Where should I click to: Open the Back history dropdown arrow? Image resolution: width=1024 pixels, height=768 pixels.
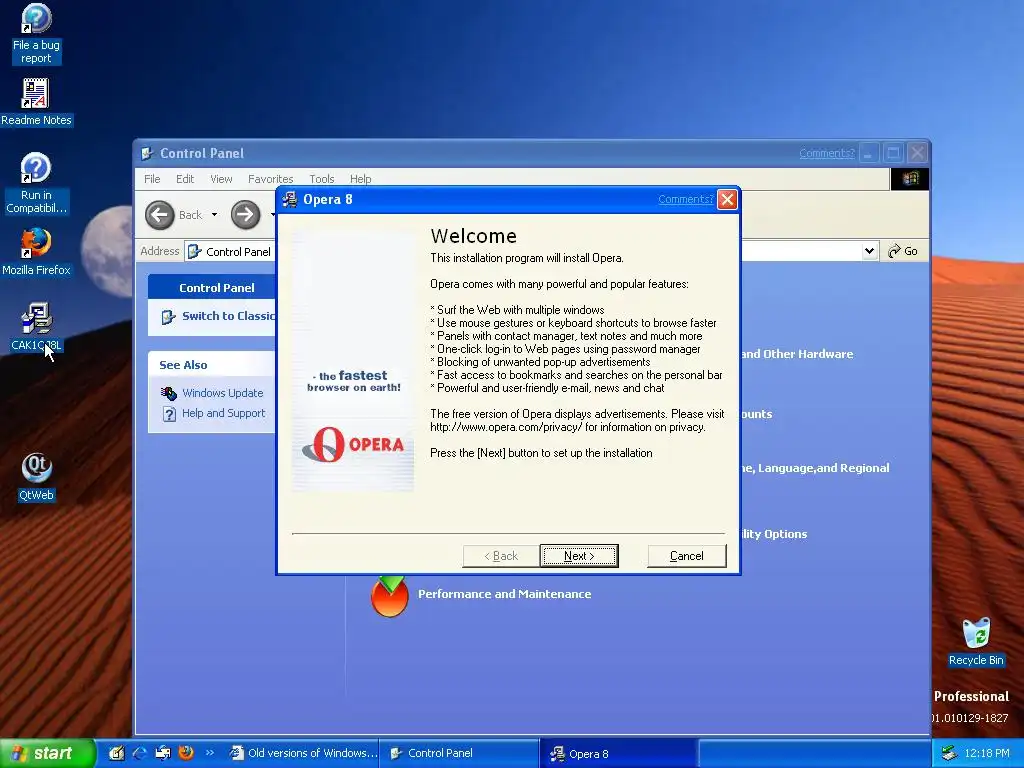[214, 215]
